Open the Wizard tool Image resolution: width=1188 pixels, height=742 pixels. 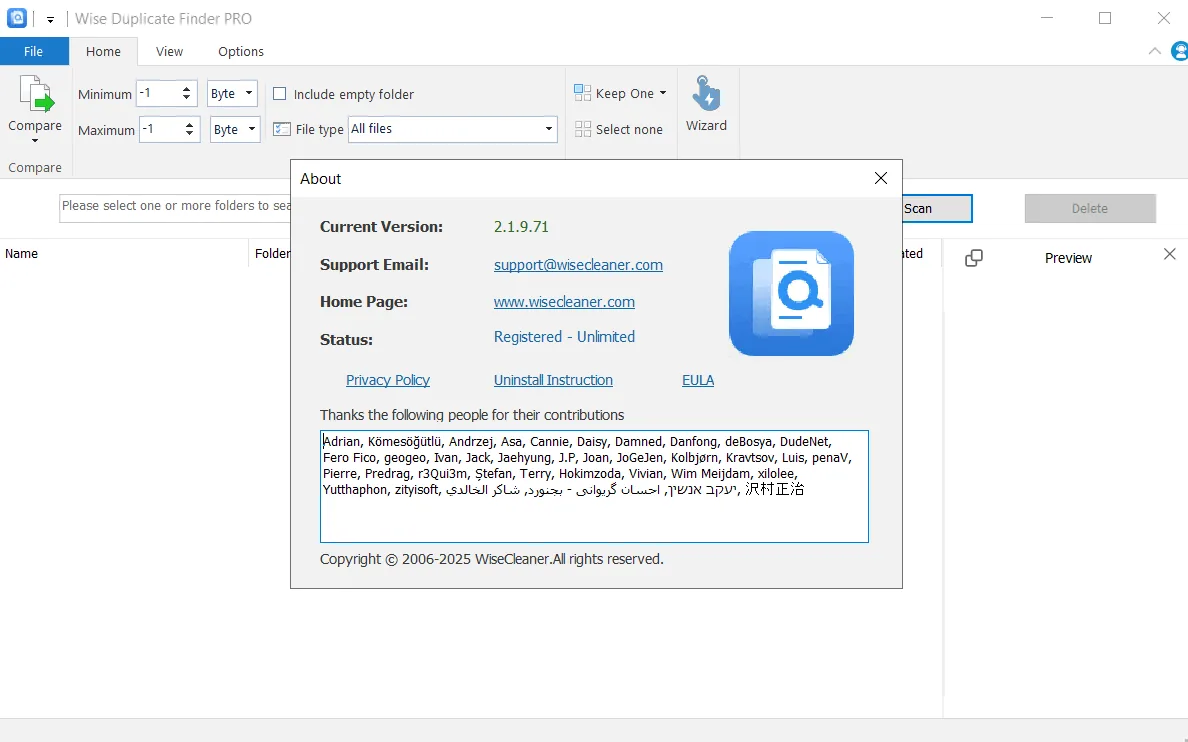pos(706,105)
